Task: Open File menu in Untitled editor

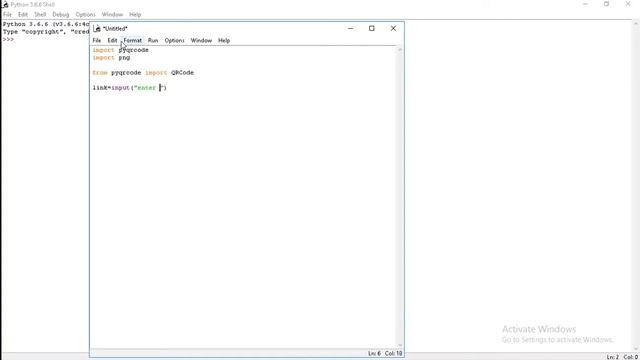Action: [97, 40]
